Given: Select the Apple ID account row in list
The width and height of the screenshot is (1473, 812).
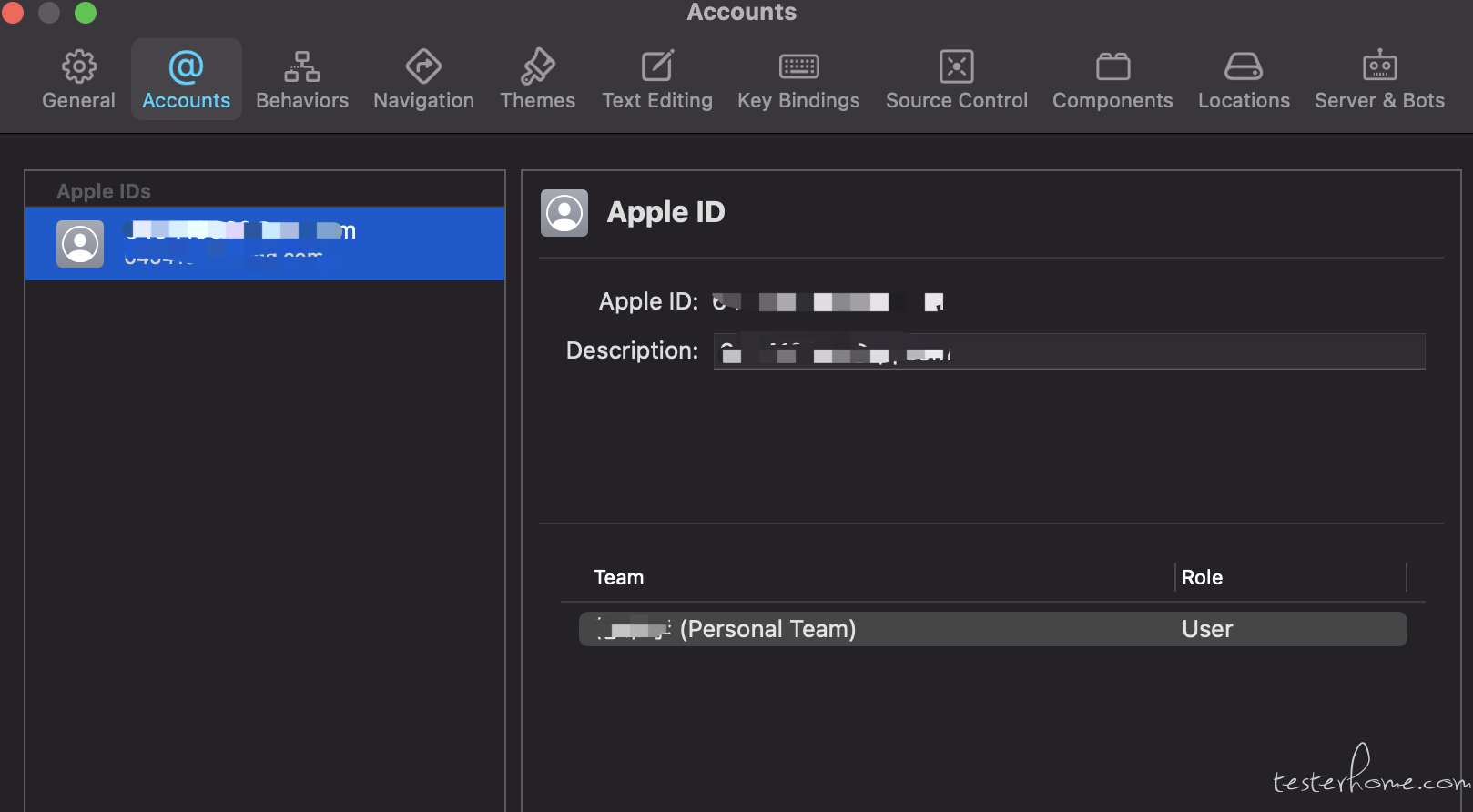Looking at the screenshot, I should 265,244.
